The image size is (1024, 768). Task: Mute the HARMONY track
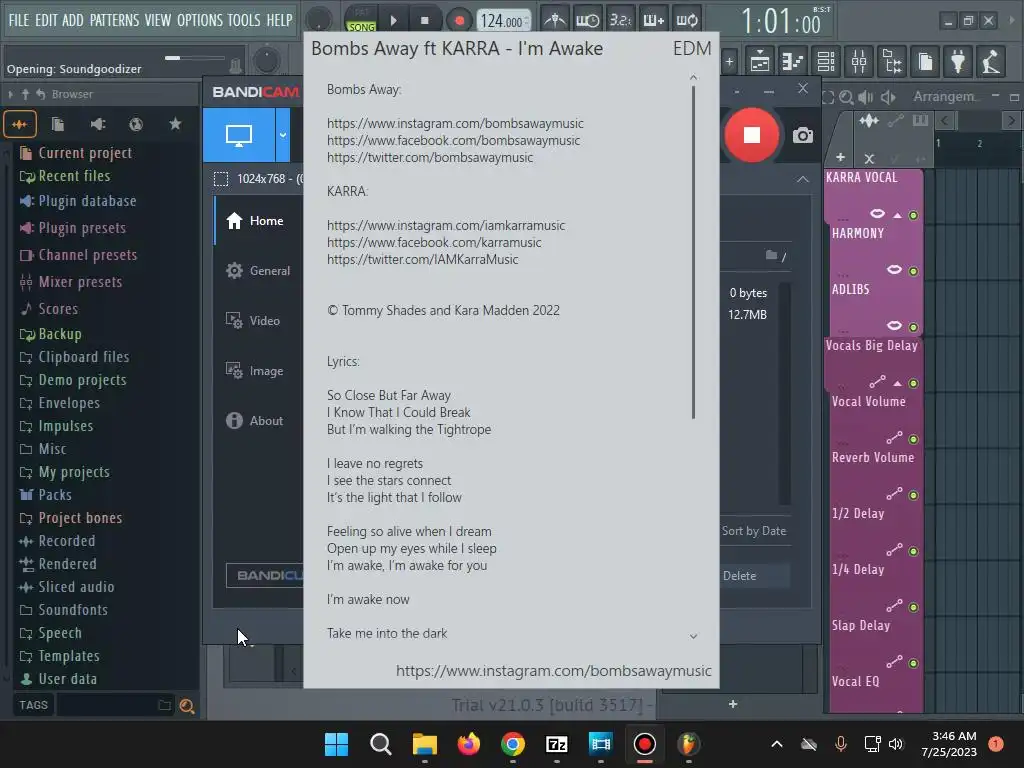click(914, 271)
